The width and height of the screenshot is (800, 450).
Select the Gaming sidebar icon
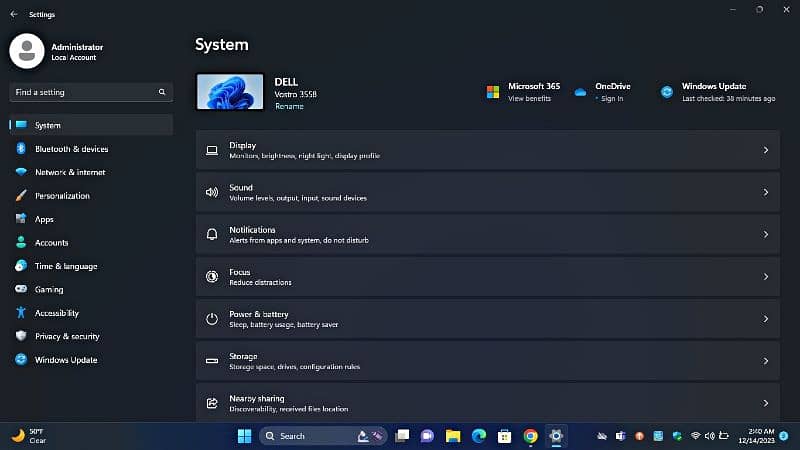point(20,289)
